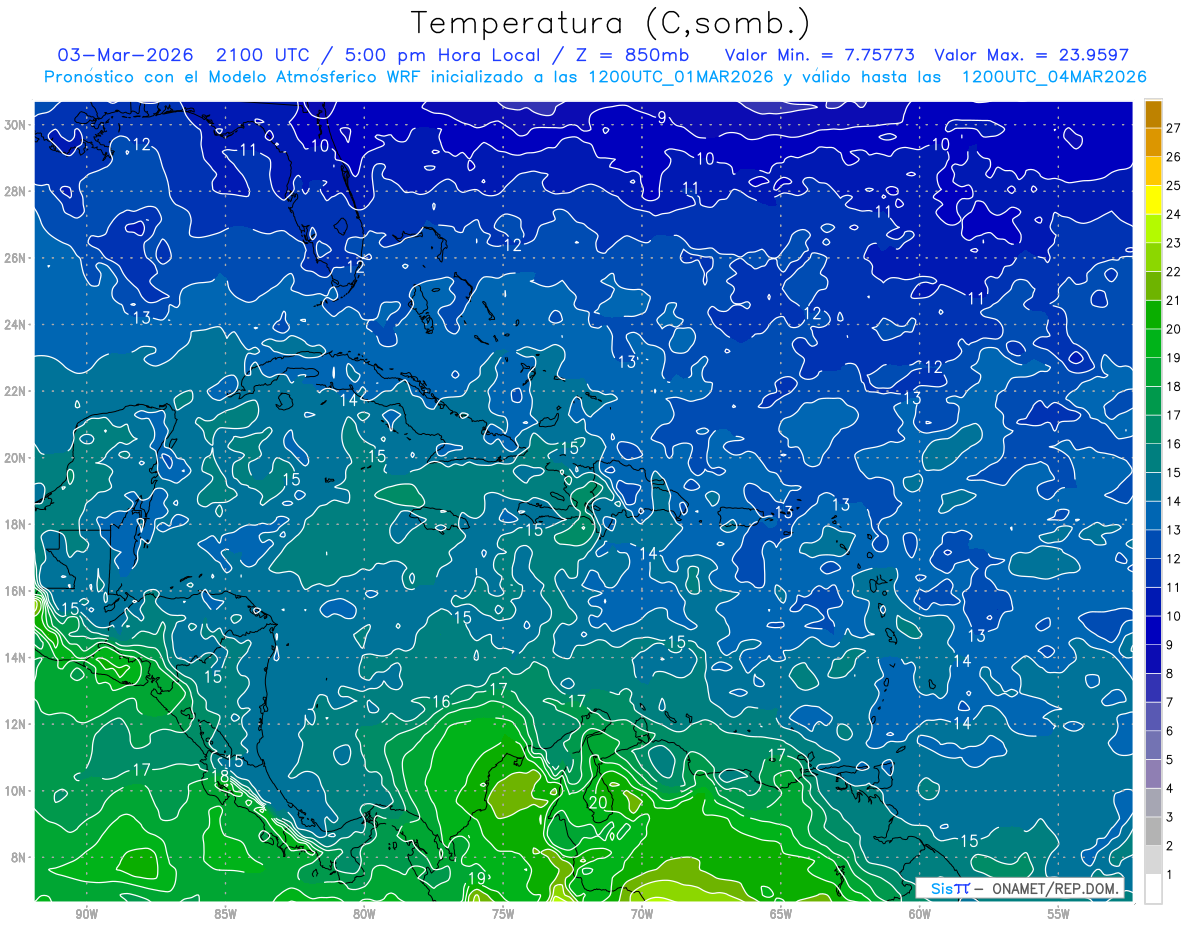This screenshot has height=927, width=1200.
Task: Click the '20N' latitude axis label
Action: click(x=15, y=458)
